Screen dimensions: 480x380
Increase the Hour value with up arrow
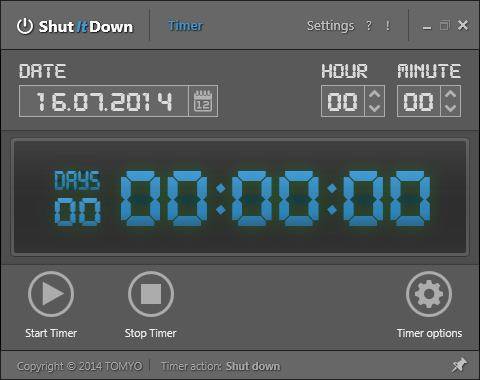pyautogui.click(x=375, y=94)
